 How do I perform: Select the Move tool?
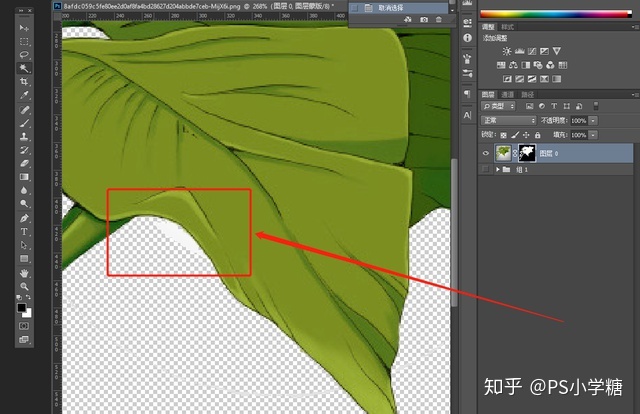24,28
